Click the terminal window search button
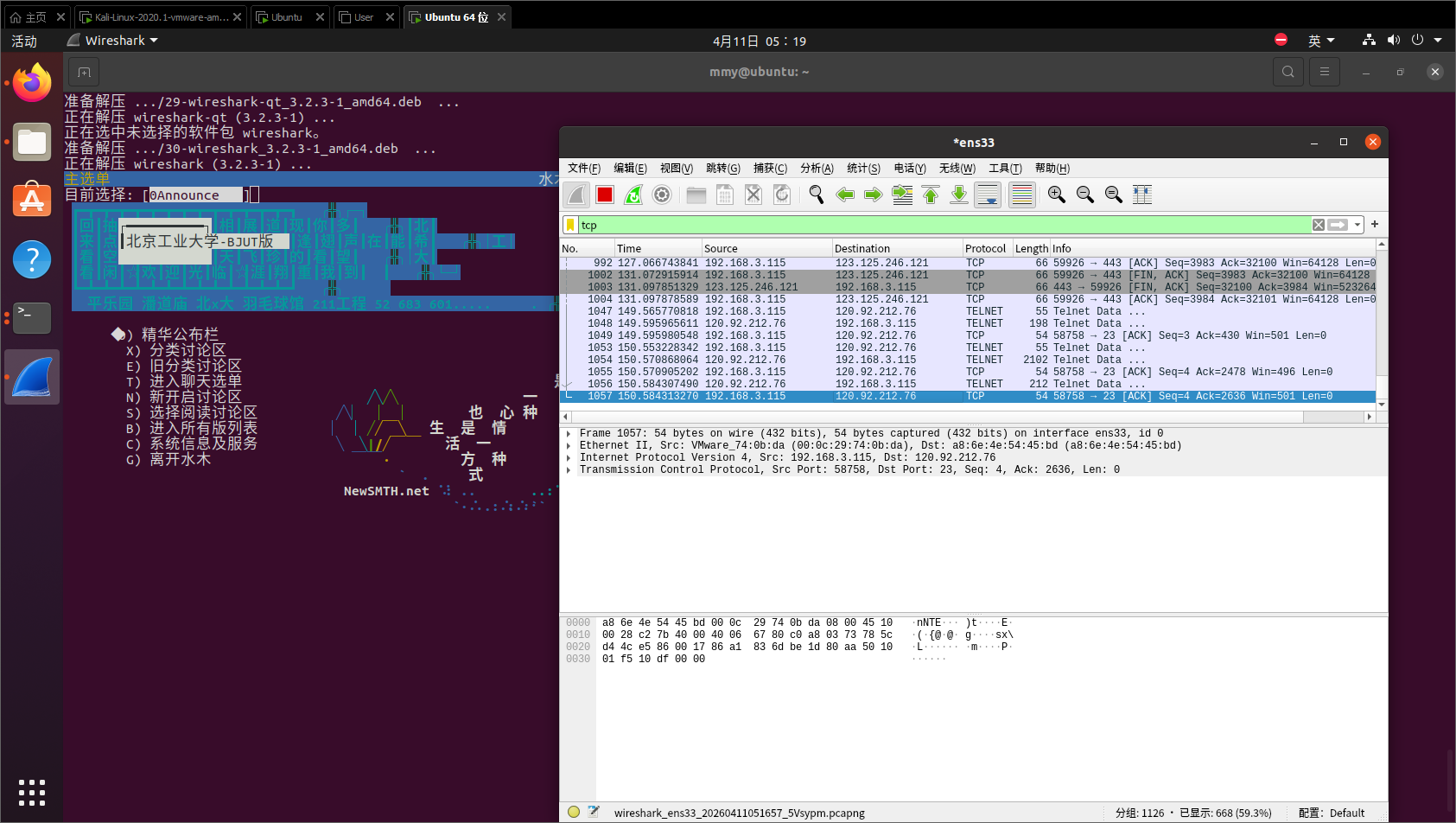Image resolution: width=1456 pixels, height=823 pixels. 1288,72
